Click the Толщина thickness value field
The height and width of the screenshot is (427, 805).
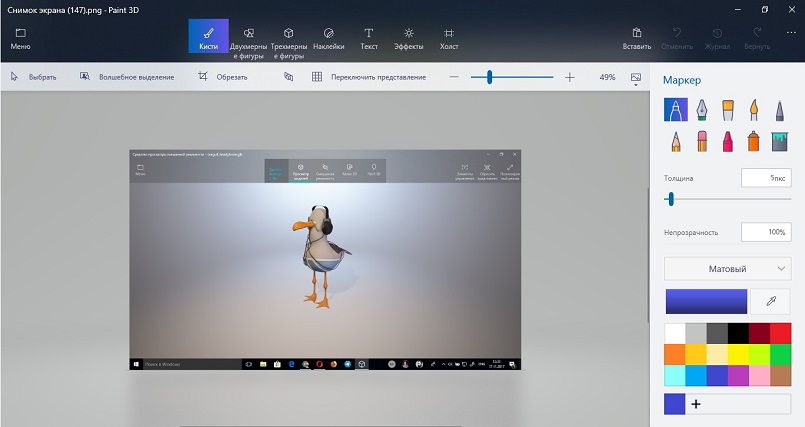point(766,178)
